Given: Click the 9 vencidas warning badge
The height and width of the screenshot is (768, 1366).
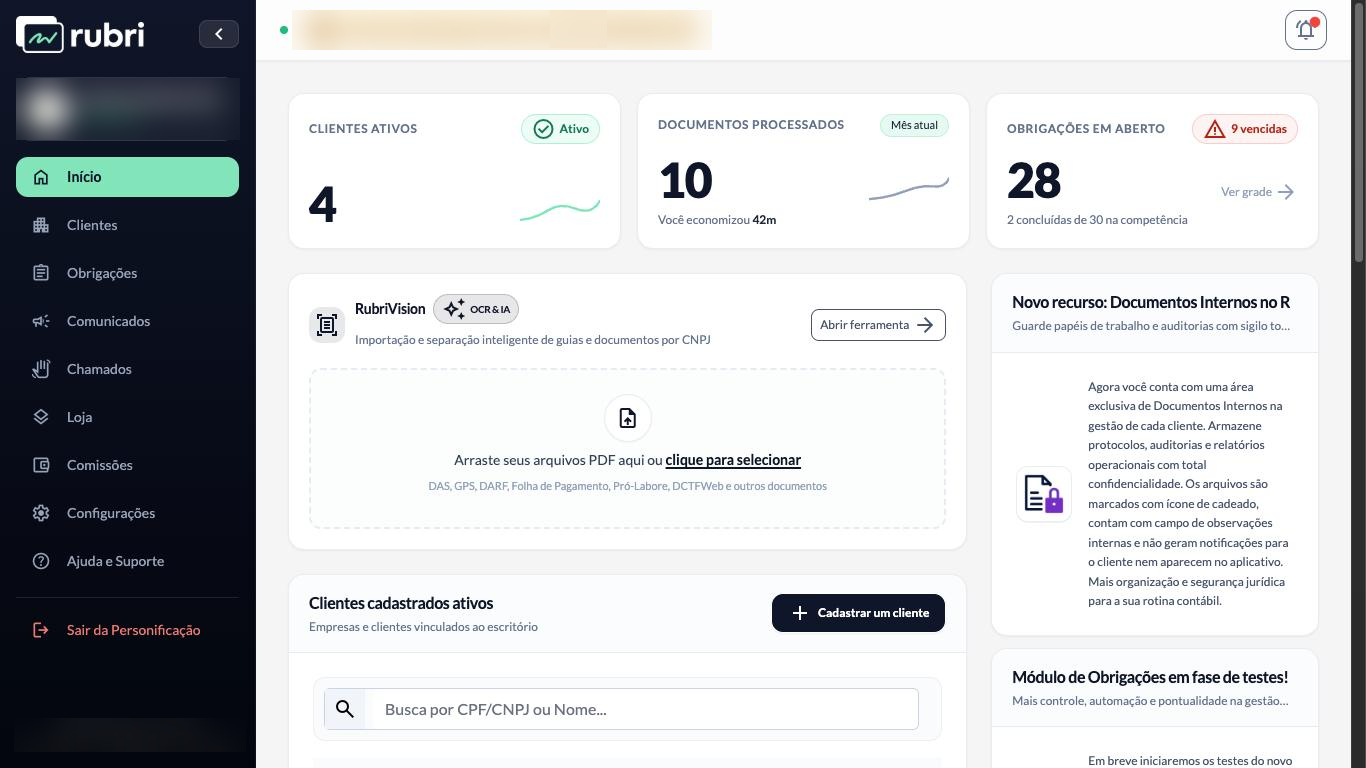Looking at the screenshot, I should (1245, 129).
